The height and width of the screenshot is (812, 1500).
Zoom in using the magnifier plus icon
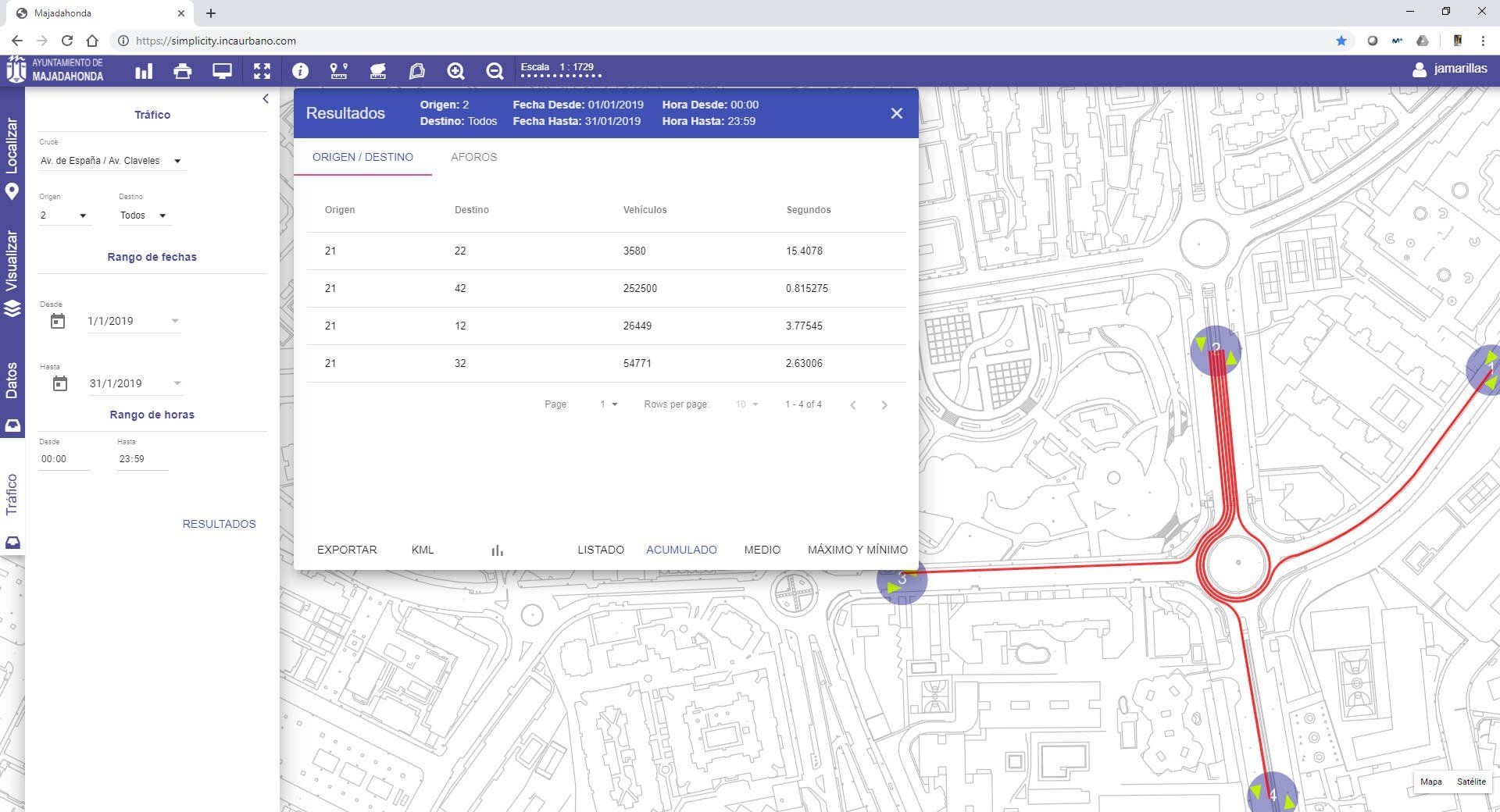pyautogui.click(x=455, y=72)
